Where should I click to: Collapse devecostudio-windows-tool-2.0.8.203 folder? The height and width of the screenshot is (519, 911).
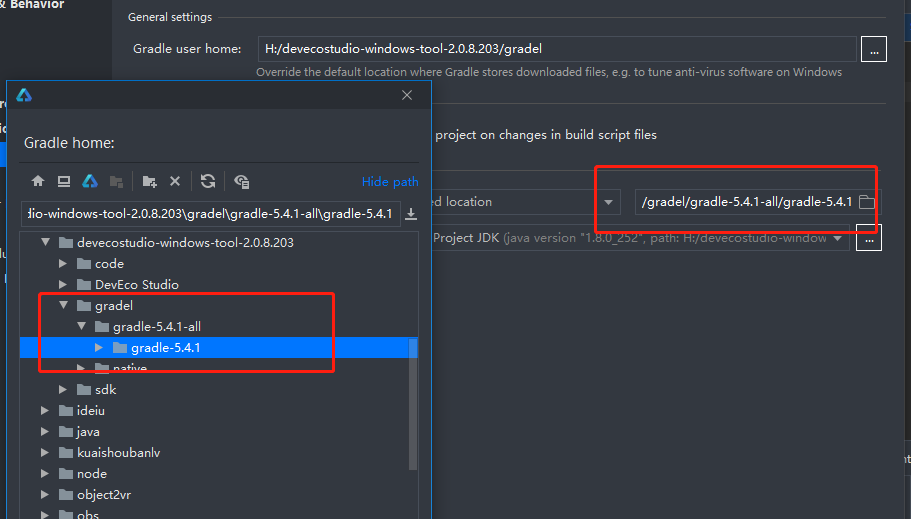coord(45,242)
